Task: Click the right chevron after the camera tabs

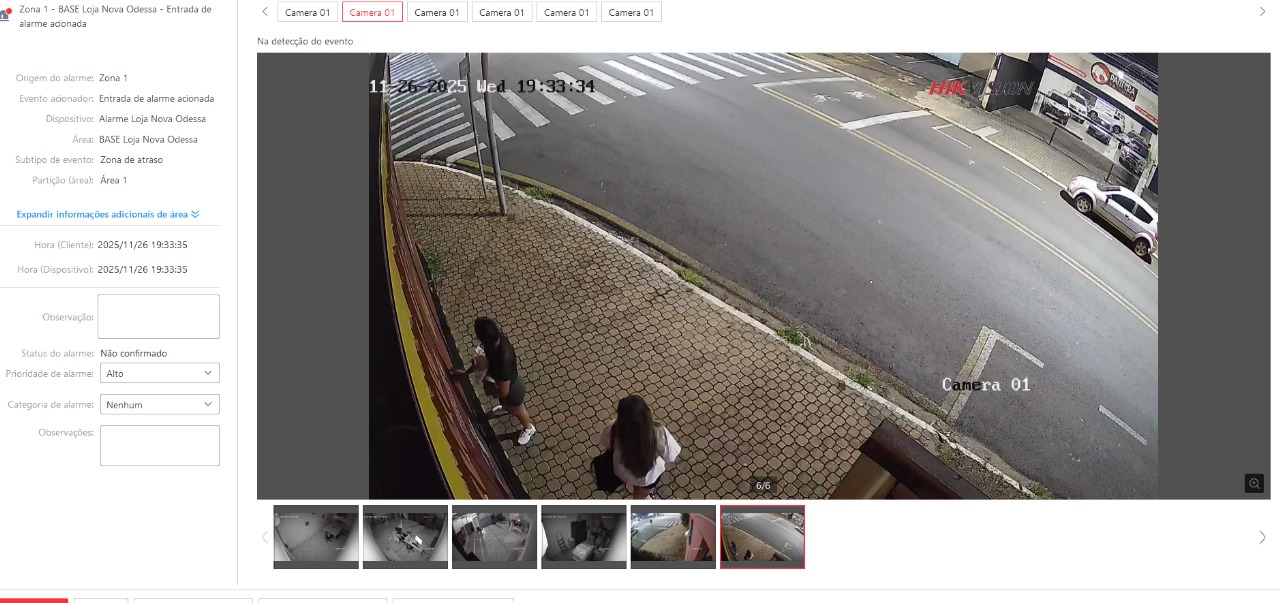Action: click(x=1262, y=12)
